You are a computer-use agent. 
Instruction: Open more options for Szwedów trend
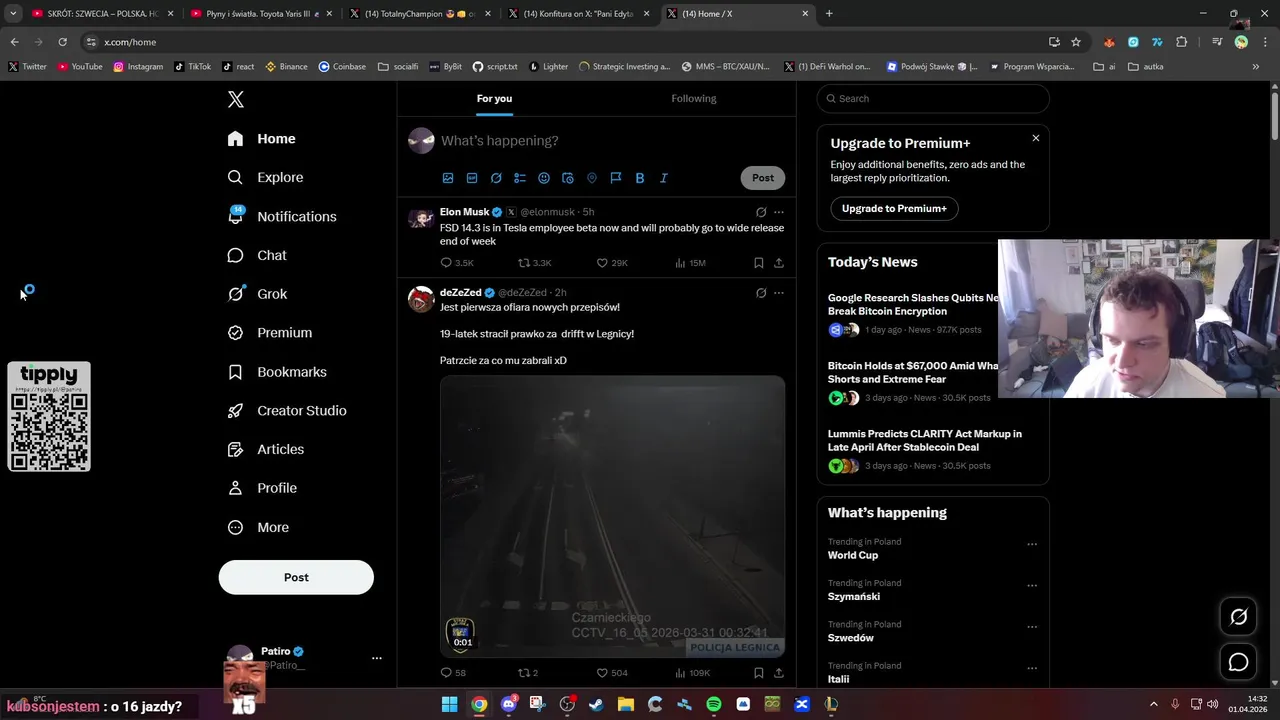pyautogui.click(x=1032, y=627)
